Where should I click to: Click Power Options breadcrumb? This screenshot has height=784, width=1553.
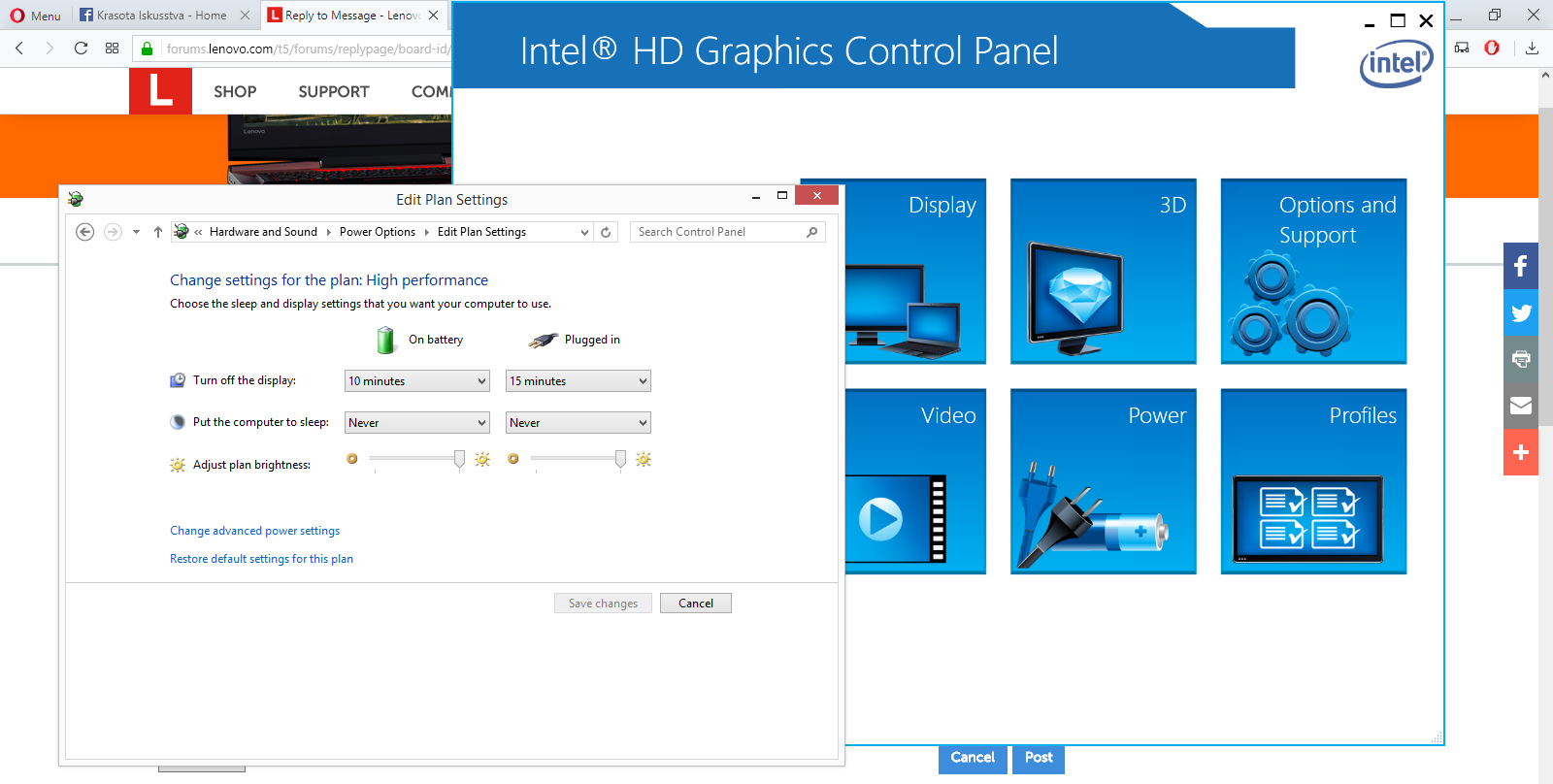(378, 232)
